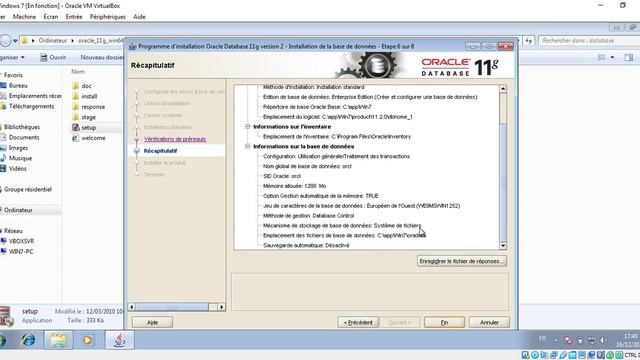Open Musique library in sidebar
This screenshot has height=360, width=640.
(x=16, y=158)
